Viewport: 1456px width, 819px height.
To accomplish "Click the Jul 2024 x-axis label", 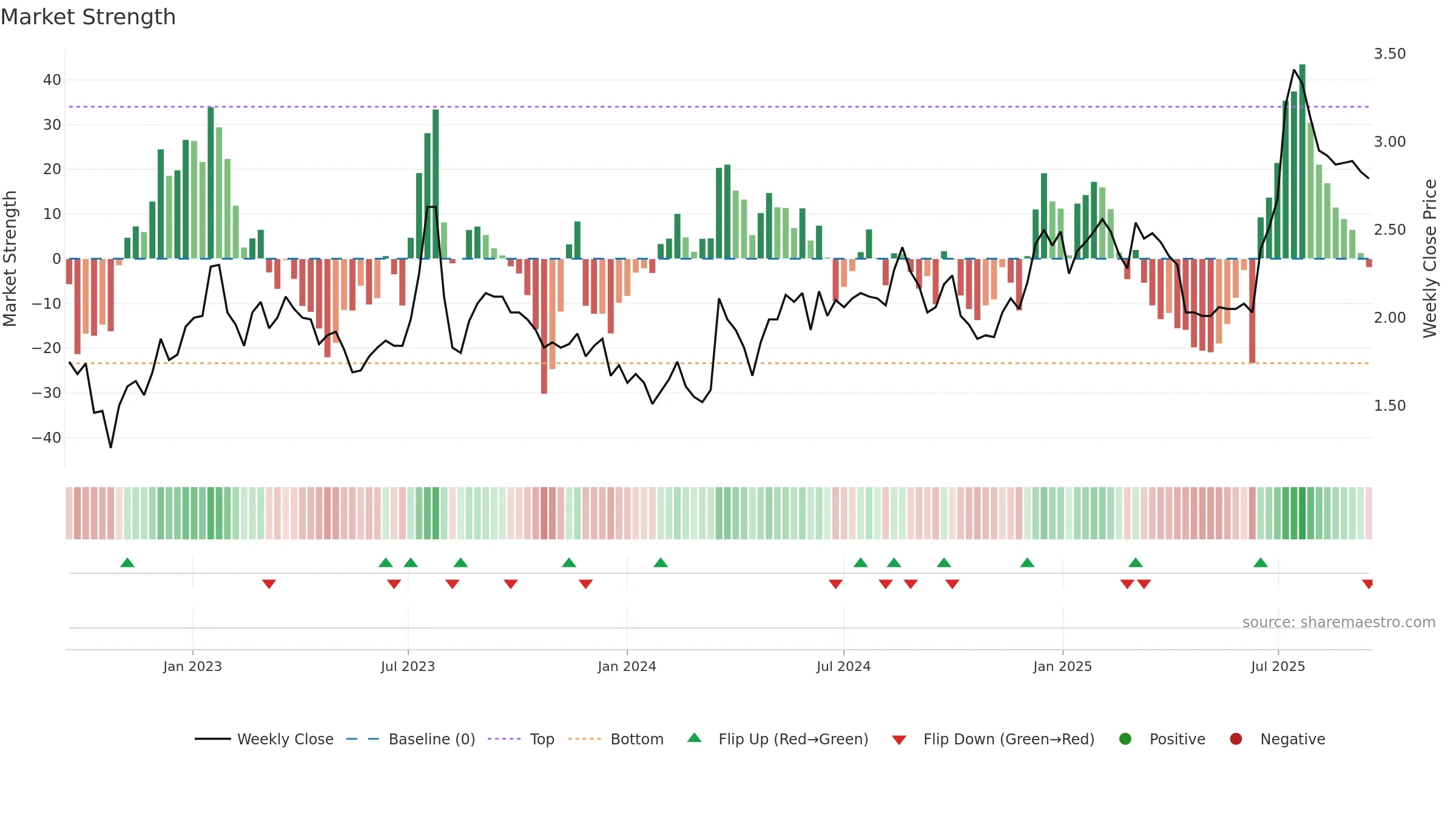I will (x=843, y=666).
